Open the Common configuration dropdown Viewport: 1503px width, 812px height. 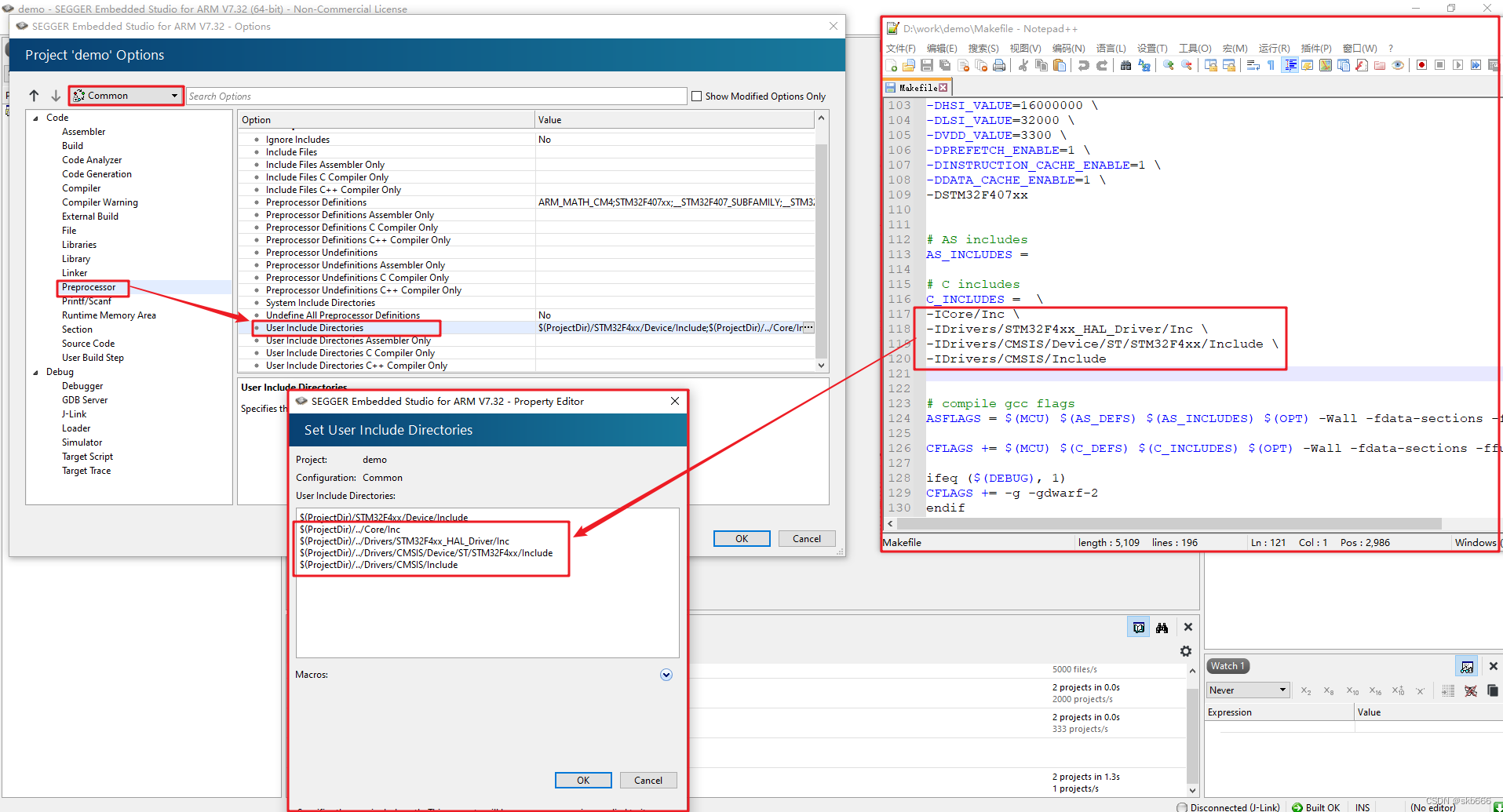click(x=124, y=95)
